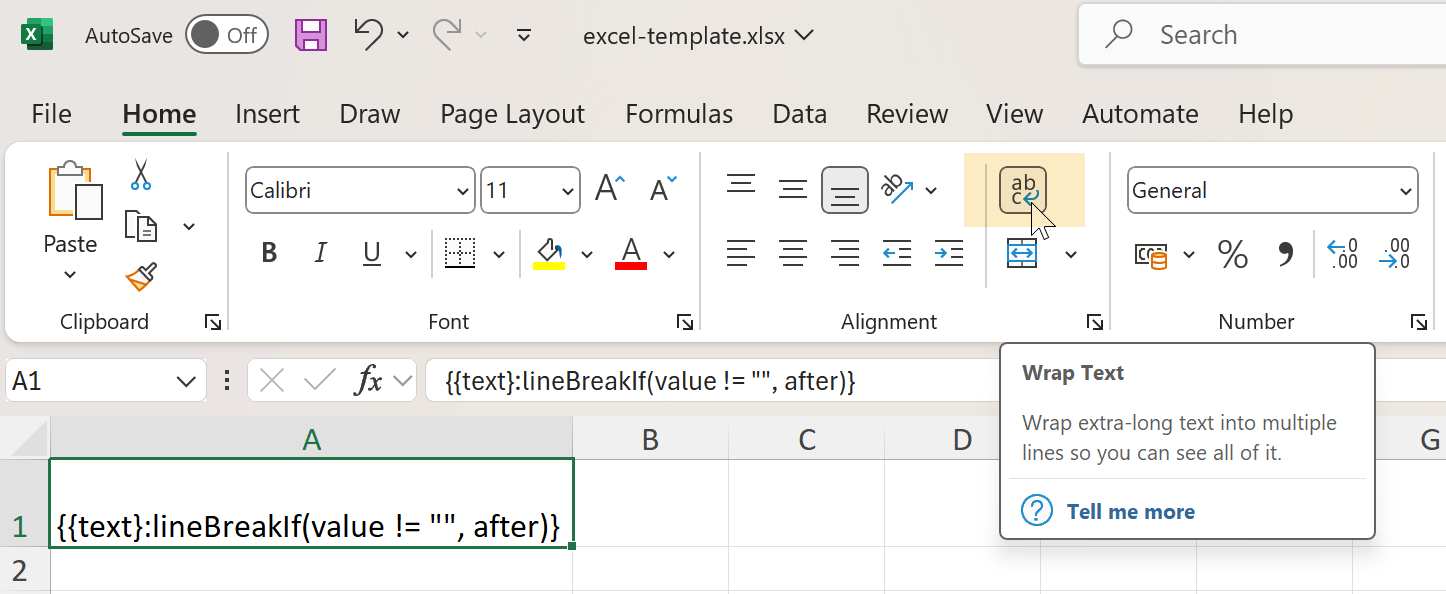1446x594 pixels.
Task: Click the Merge & Center icon
Action: tap(1022, 254)
